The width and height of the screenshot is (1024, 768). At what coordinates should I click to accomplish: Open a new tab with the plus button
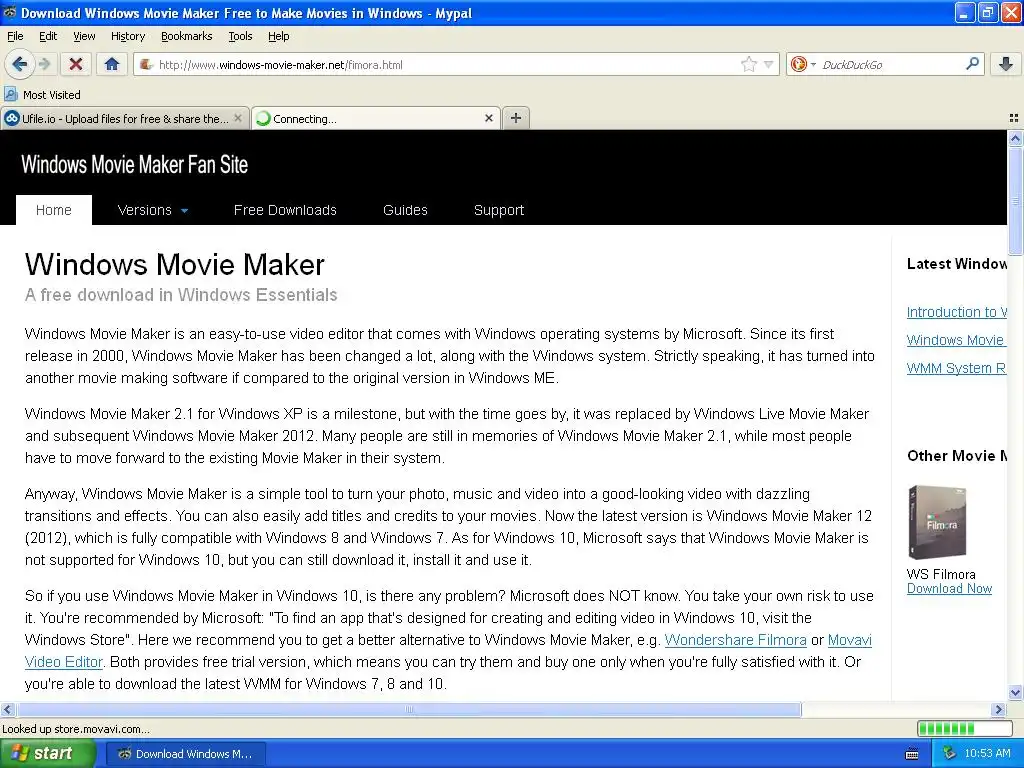[516, 118]
